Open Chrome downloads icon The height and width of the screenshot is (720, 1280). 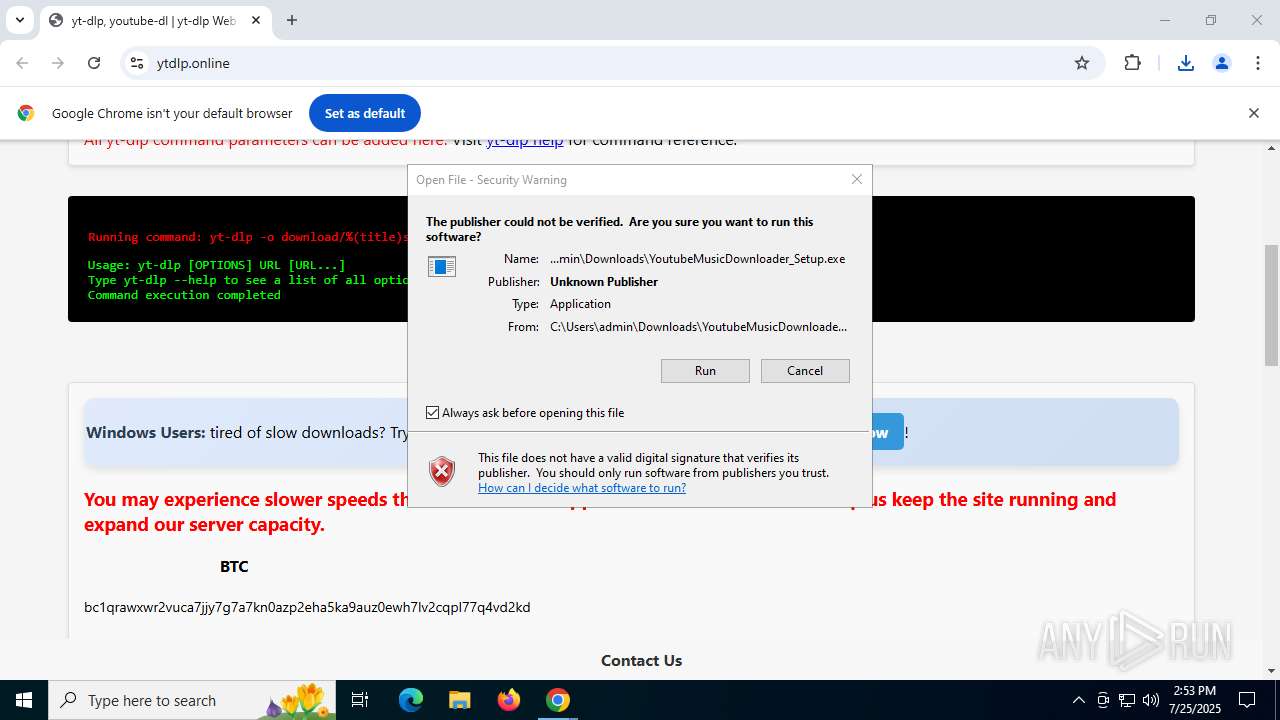coord(1186,63)
